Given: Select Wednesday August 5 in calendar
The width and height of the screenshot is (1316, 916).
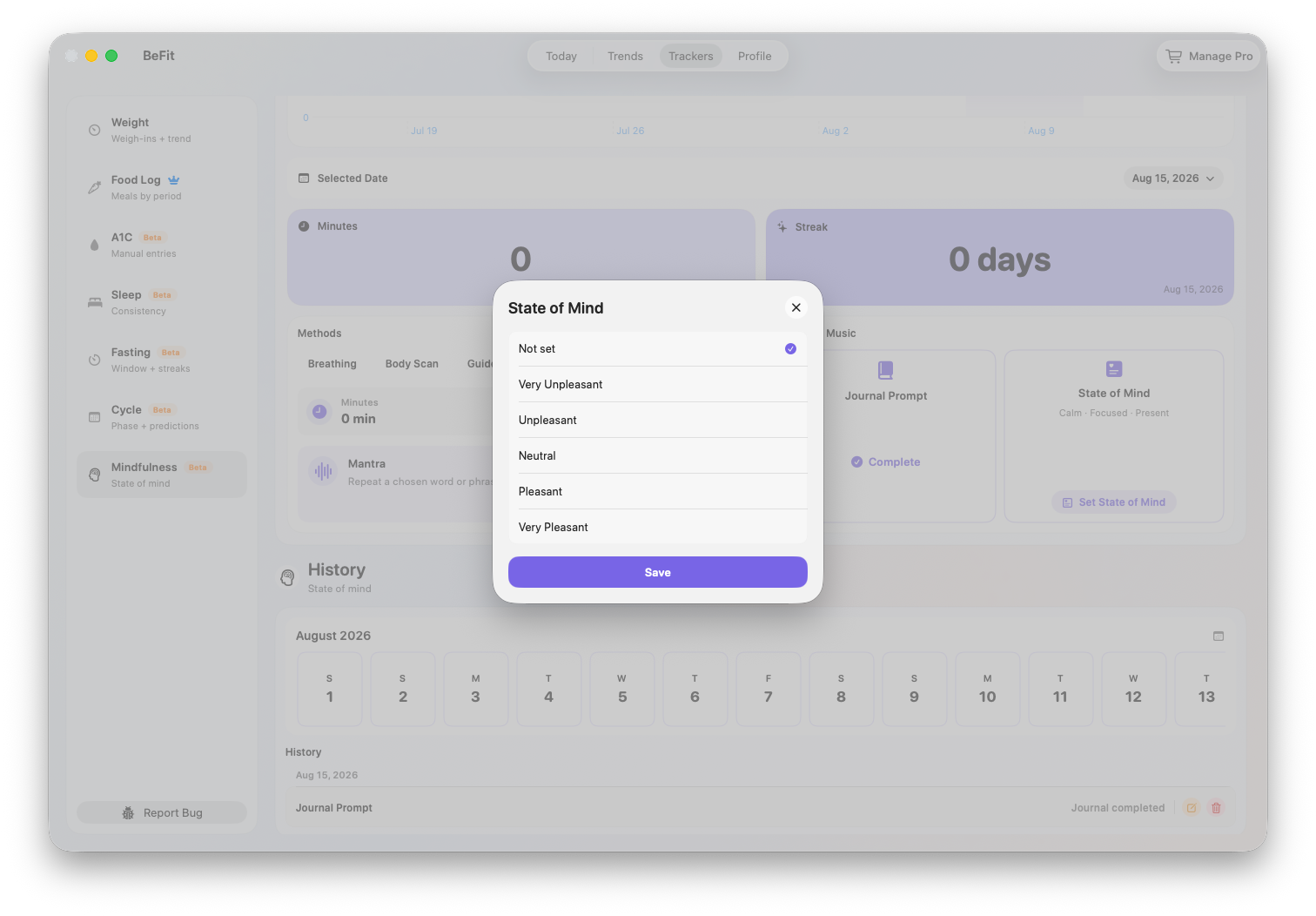Looking at the screenshot, I should point(622,690).
